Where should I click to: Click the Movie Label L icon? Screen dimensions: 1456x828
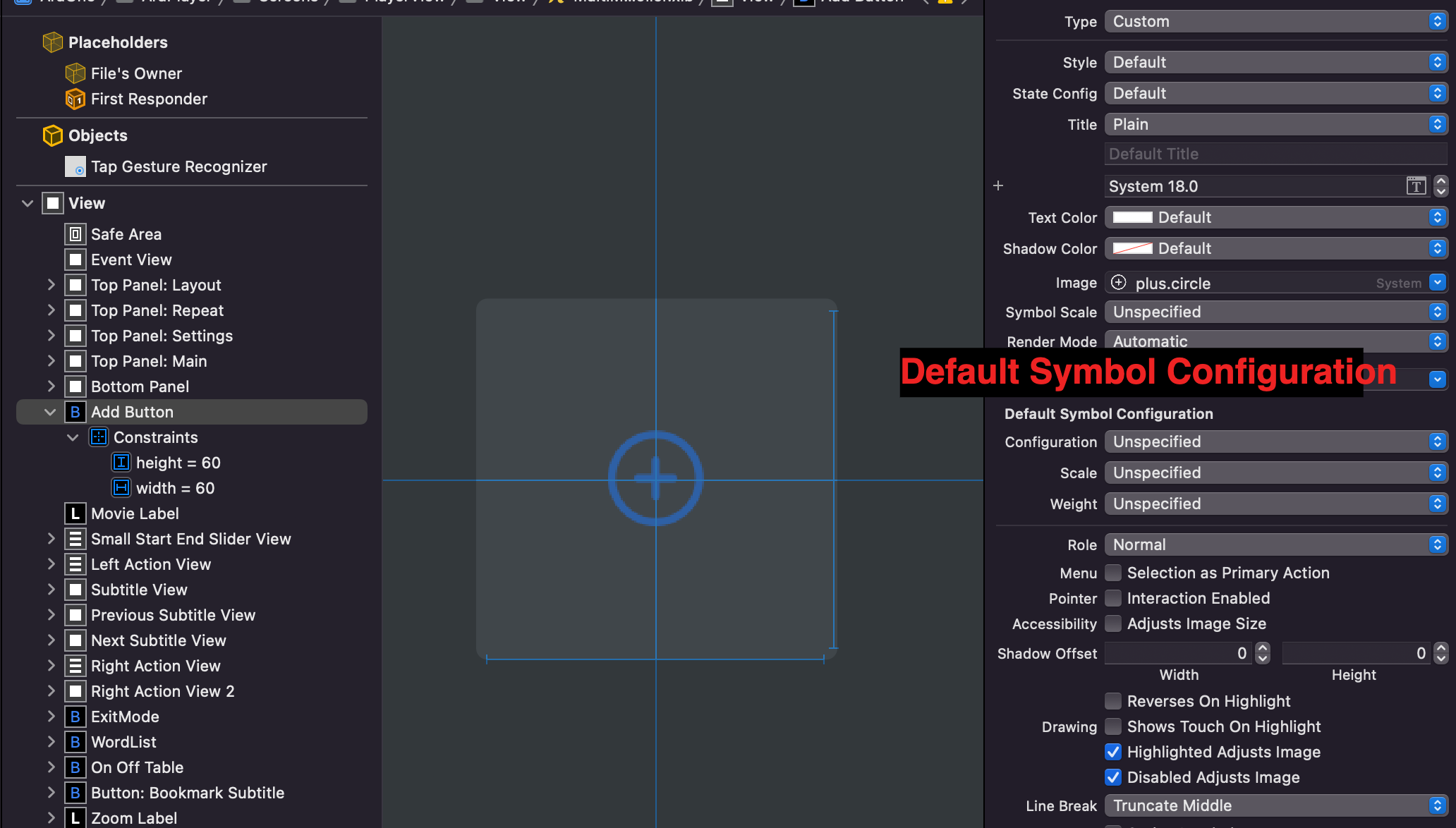pos(75,513)
